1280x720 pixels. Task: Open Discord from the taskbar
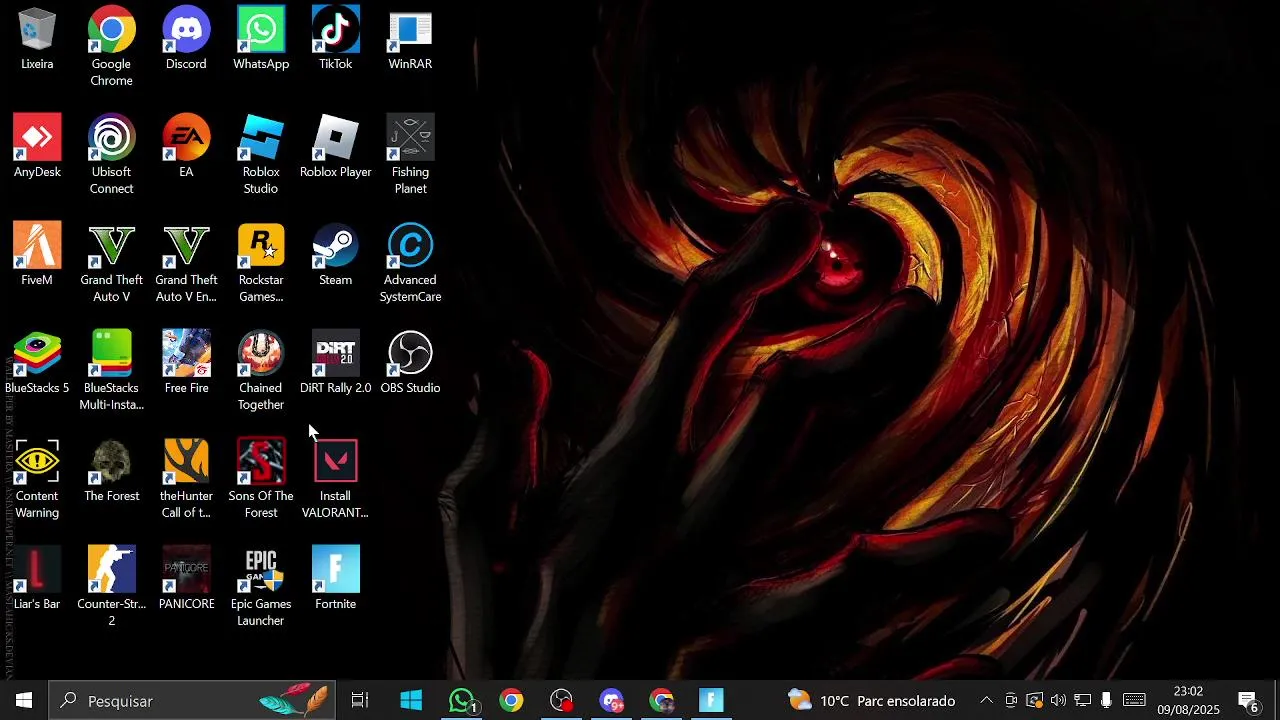tap(612, 700)
